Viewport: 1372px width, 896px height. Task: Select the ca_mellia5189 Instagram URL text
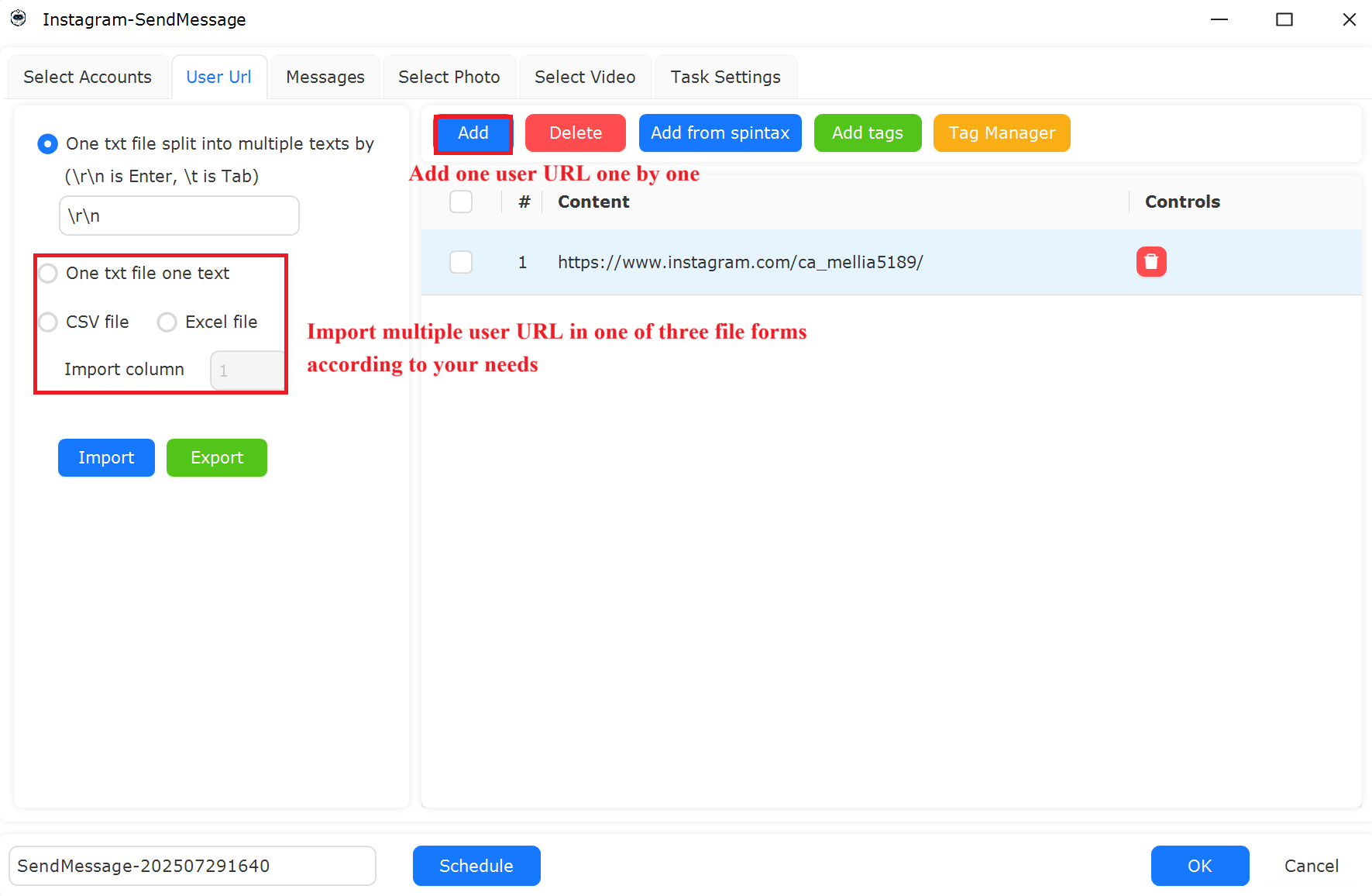click(741, 262)
